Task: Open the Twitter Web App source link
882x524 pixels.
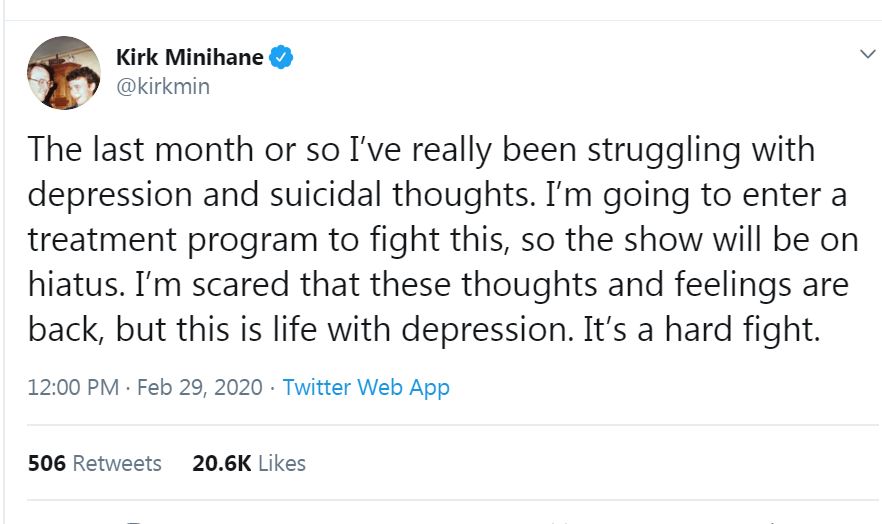Action: pos(366,388)
